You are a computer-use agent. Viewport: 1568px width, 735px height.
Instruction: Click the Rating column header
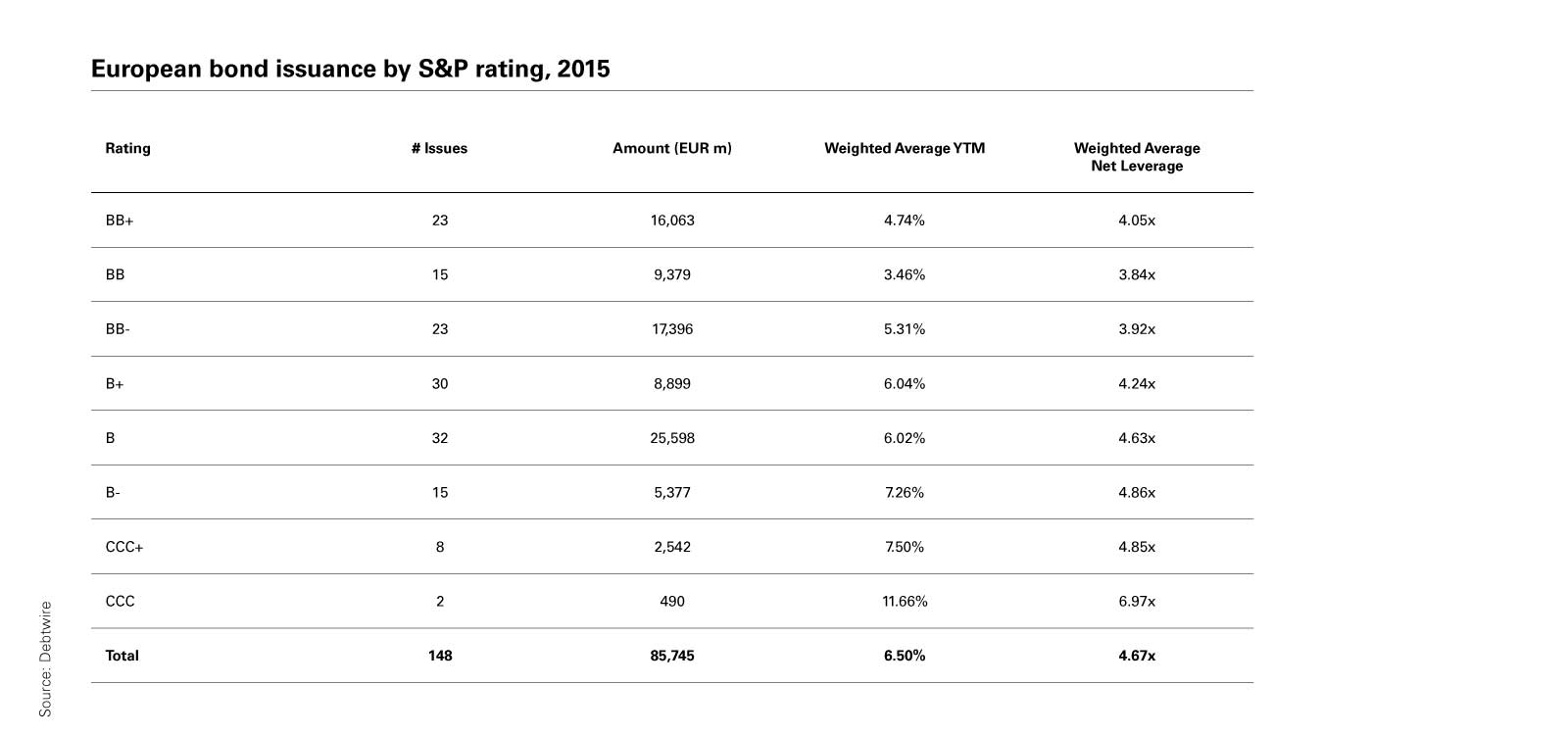(x=127, y=148)
